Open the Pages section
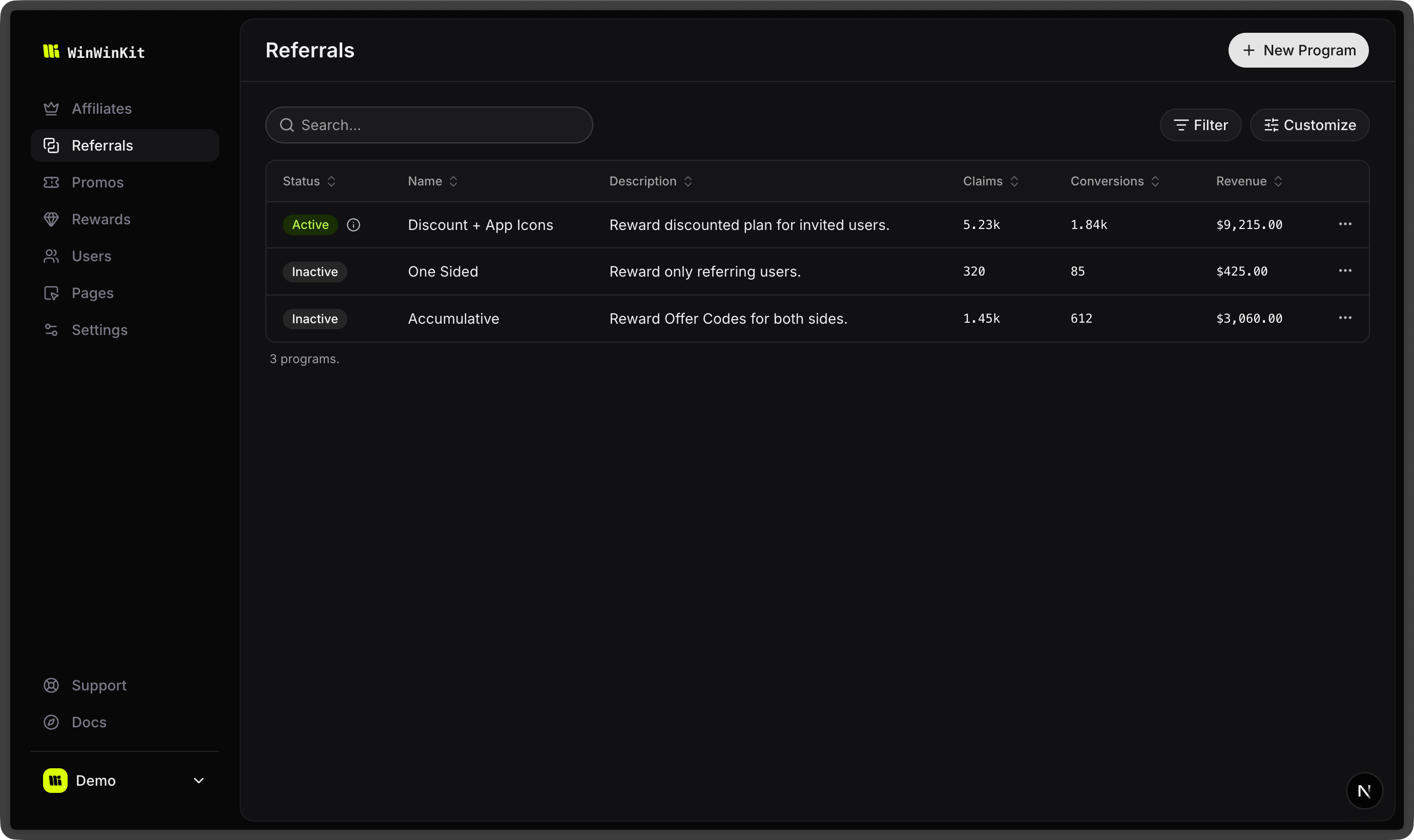Screen dimensions: 1414x840 click(124, 292)
